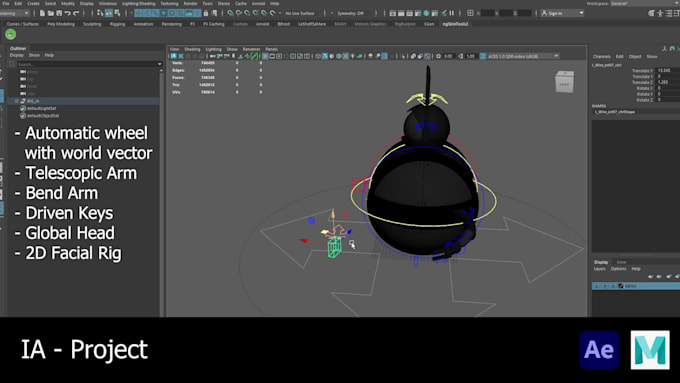The height and width of the screenshot is (383, 680).
Task: Open the Outliner Show menu
Action: coord(34,56)
